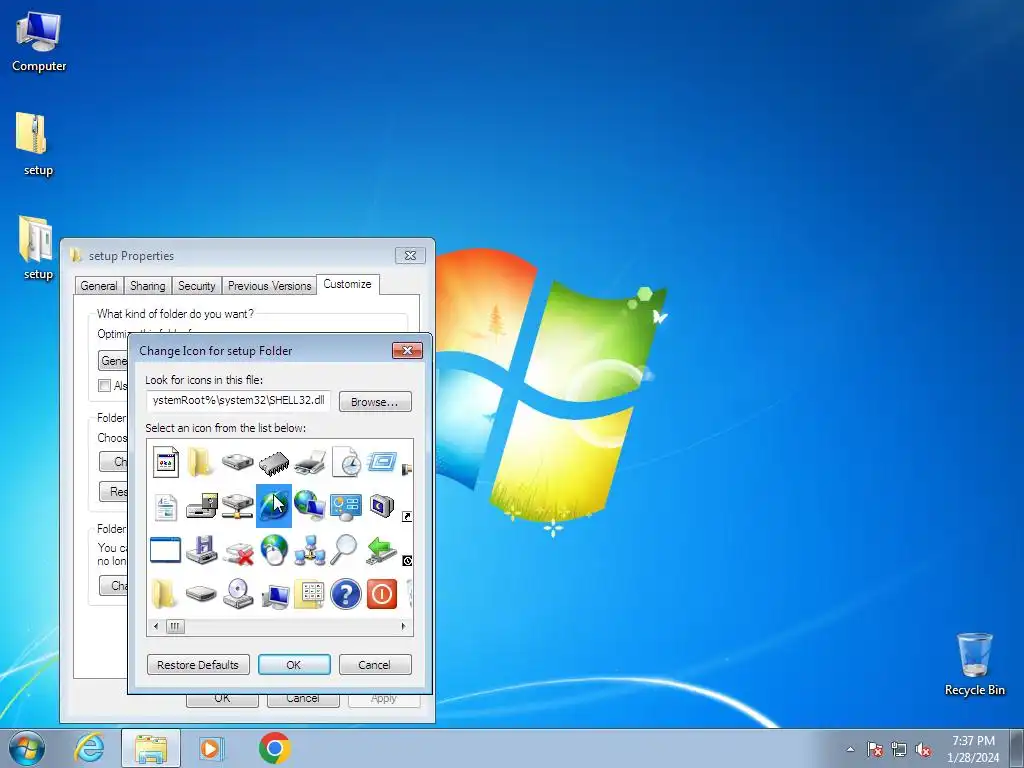This screenshot has width=1024, height=768.
Task: Choose the CD disc drive icon
Action: 238,594
